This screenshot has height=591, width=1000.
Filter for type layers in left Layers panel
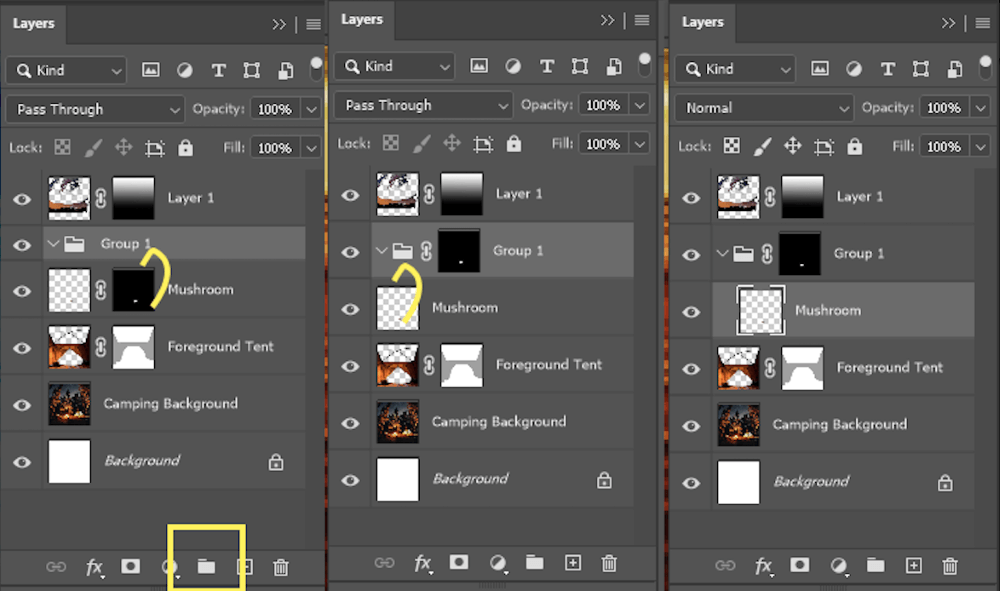click(x=218, y=70)
